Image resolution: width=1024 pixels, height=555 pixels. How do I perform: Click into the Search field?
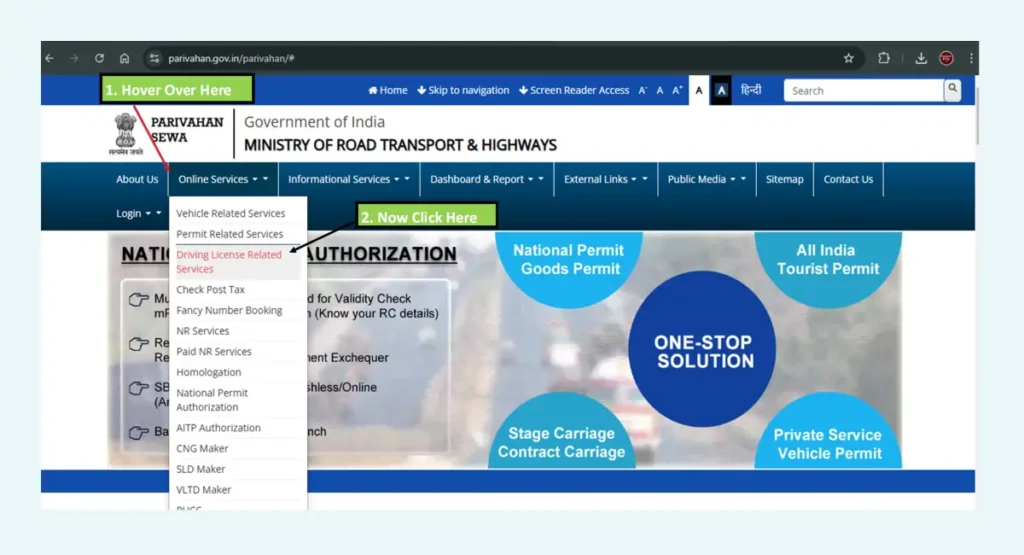coord(864,91)
